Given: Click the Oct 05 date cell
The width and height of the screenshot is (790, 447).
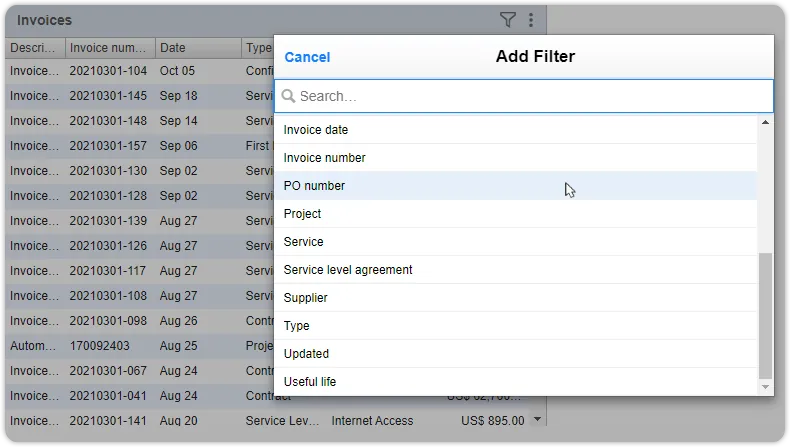Looking at the screenshot, I should click(x=177, y=71).
